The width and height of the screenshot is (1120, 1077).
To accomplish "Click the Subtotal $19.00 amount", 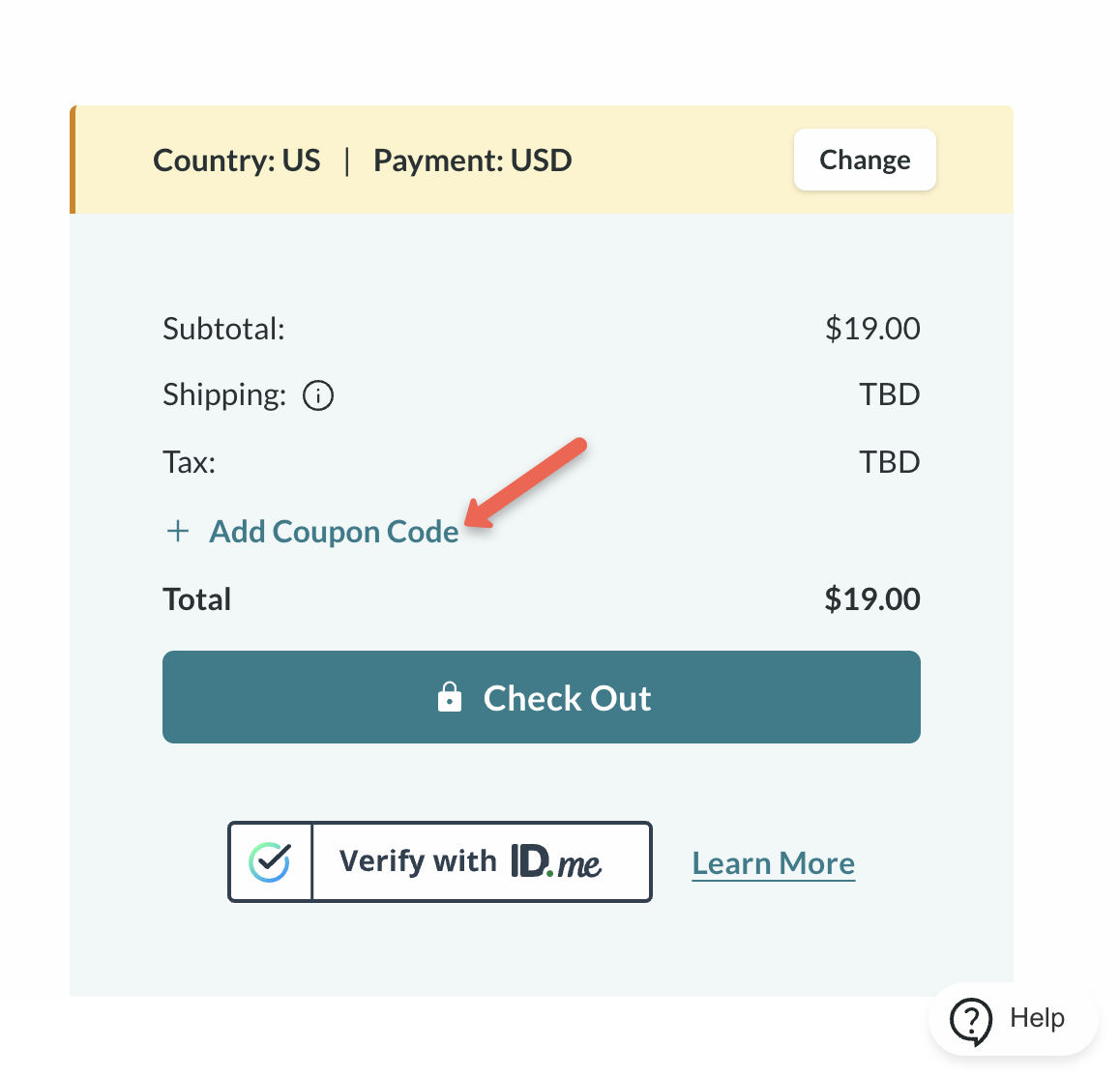I will (871, 329).
